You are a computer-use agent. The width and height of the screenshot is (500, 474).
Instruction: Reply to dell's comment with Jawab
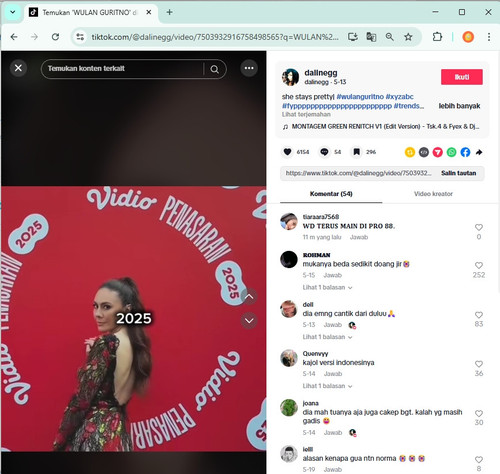333,325
